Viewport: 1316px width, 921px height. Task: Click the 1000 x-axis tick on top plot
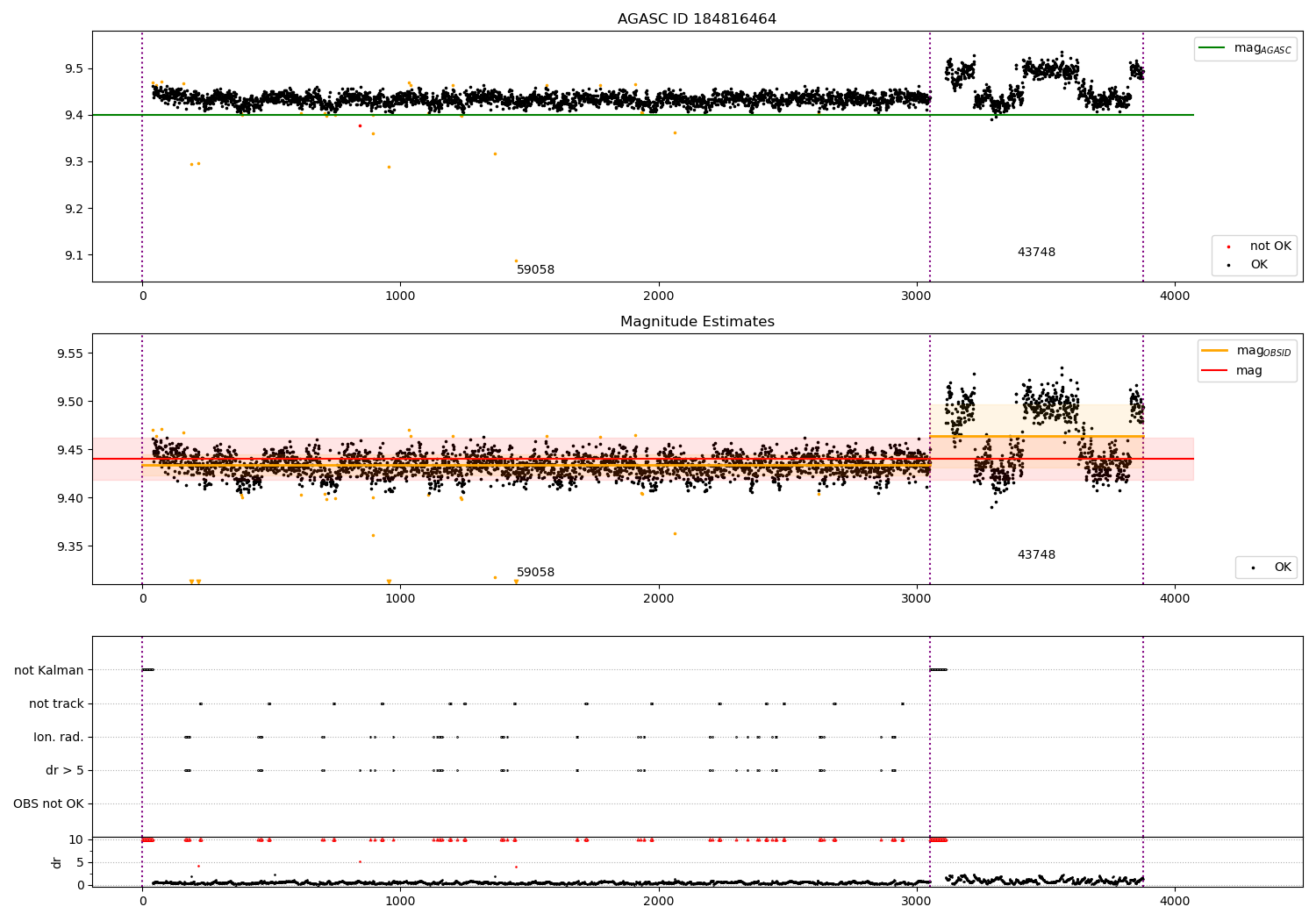[400, 296]
